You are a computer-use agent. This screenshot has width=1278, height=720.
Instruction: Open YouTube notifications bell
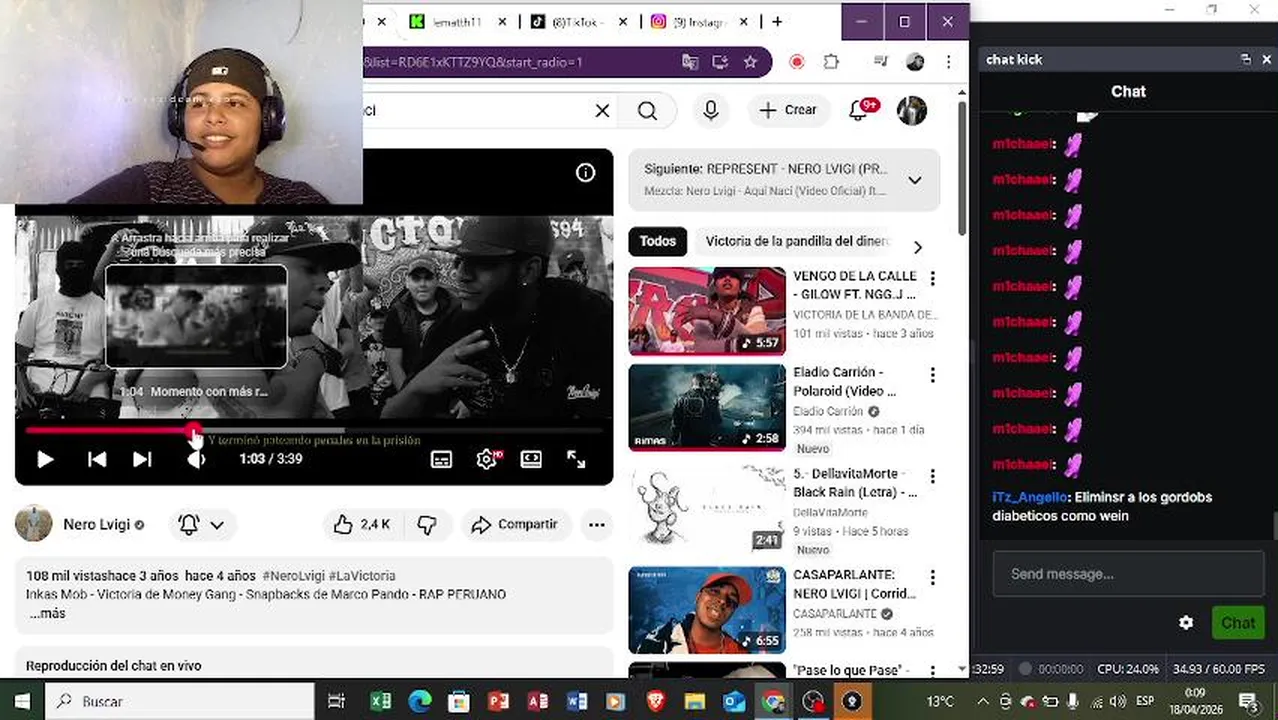click(859, 111)
